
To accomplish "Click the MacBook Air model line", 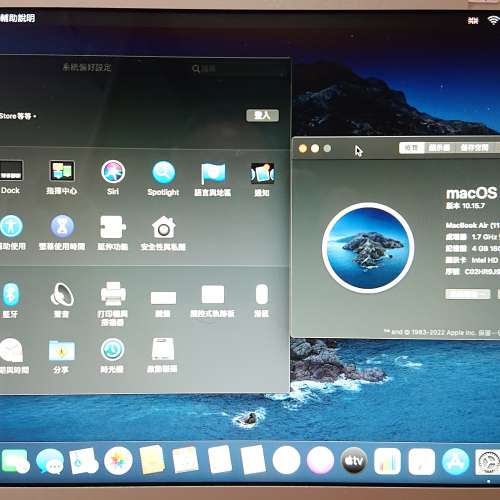I will (x=473, y=225).
